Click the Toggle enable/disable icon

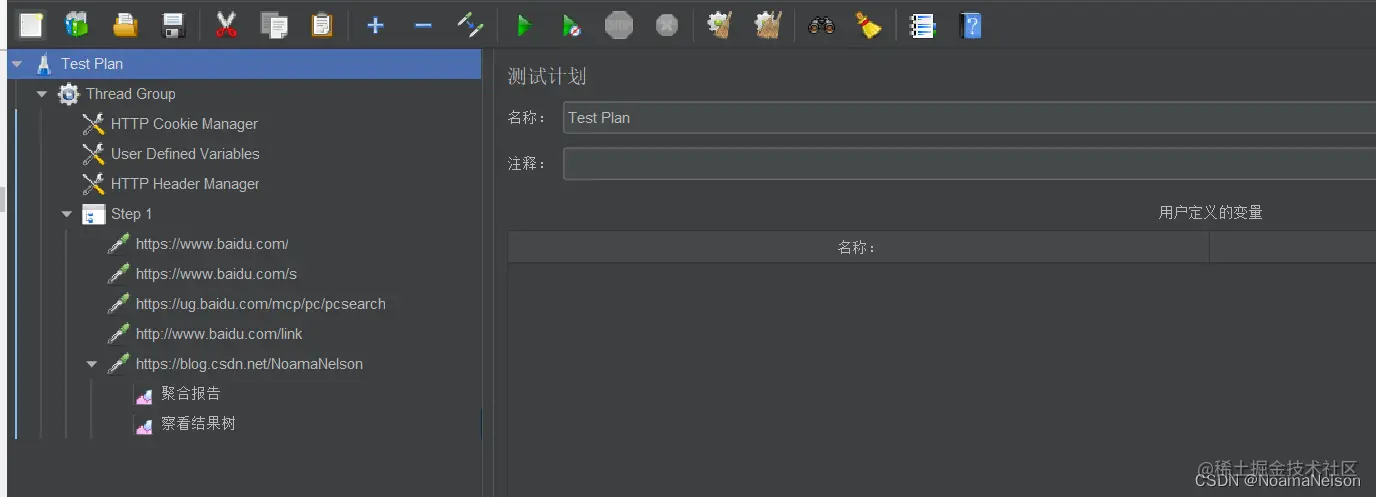point(470,25)
